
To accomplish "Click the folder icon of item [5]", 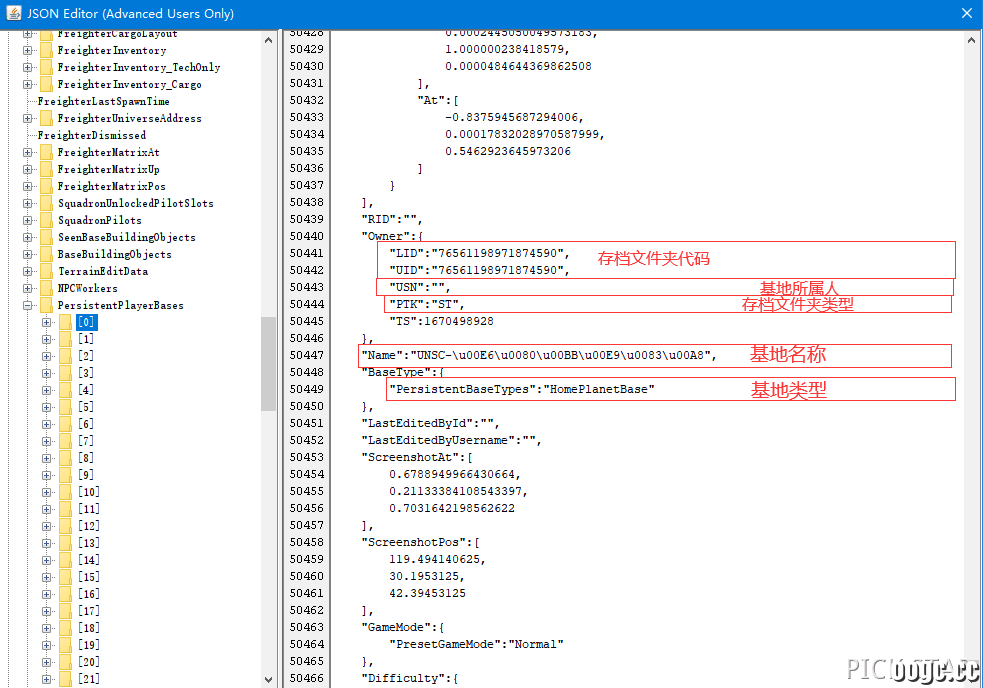I will click(66, 407).
